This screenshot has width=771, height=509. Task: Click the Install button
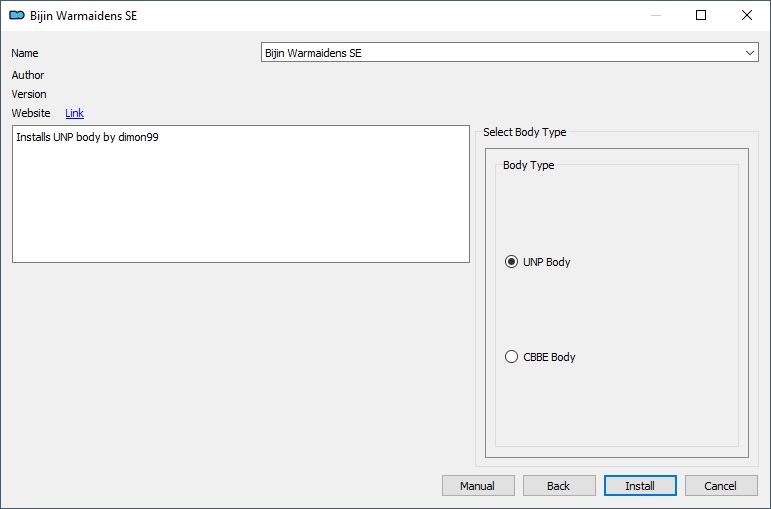coord(640,486)
